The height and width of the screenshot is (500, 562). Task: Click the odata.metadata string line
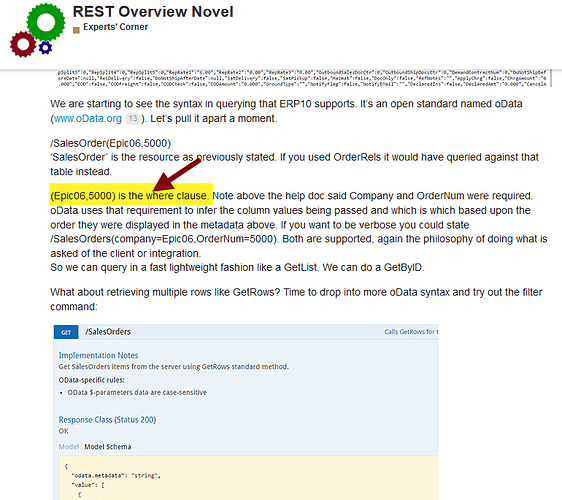(116, 476)
